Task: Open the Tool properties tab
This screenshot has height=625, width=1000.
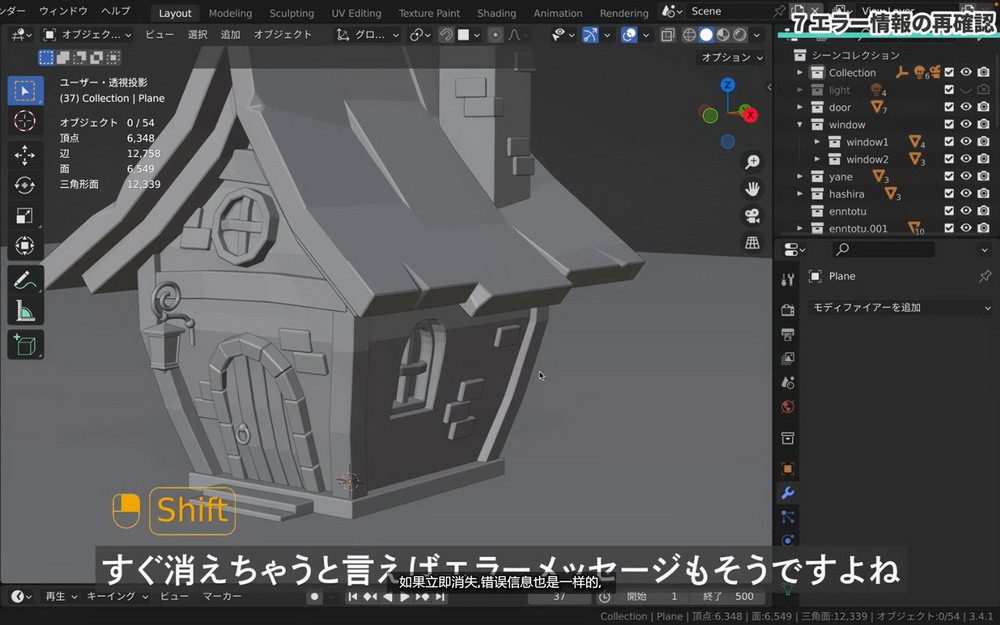Action: (x=788, y=279)
